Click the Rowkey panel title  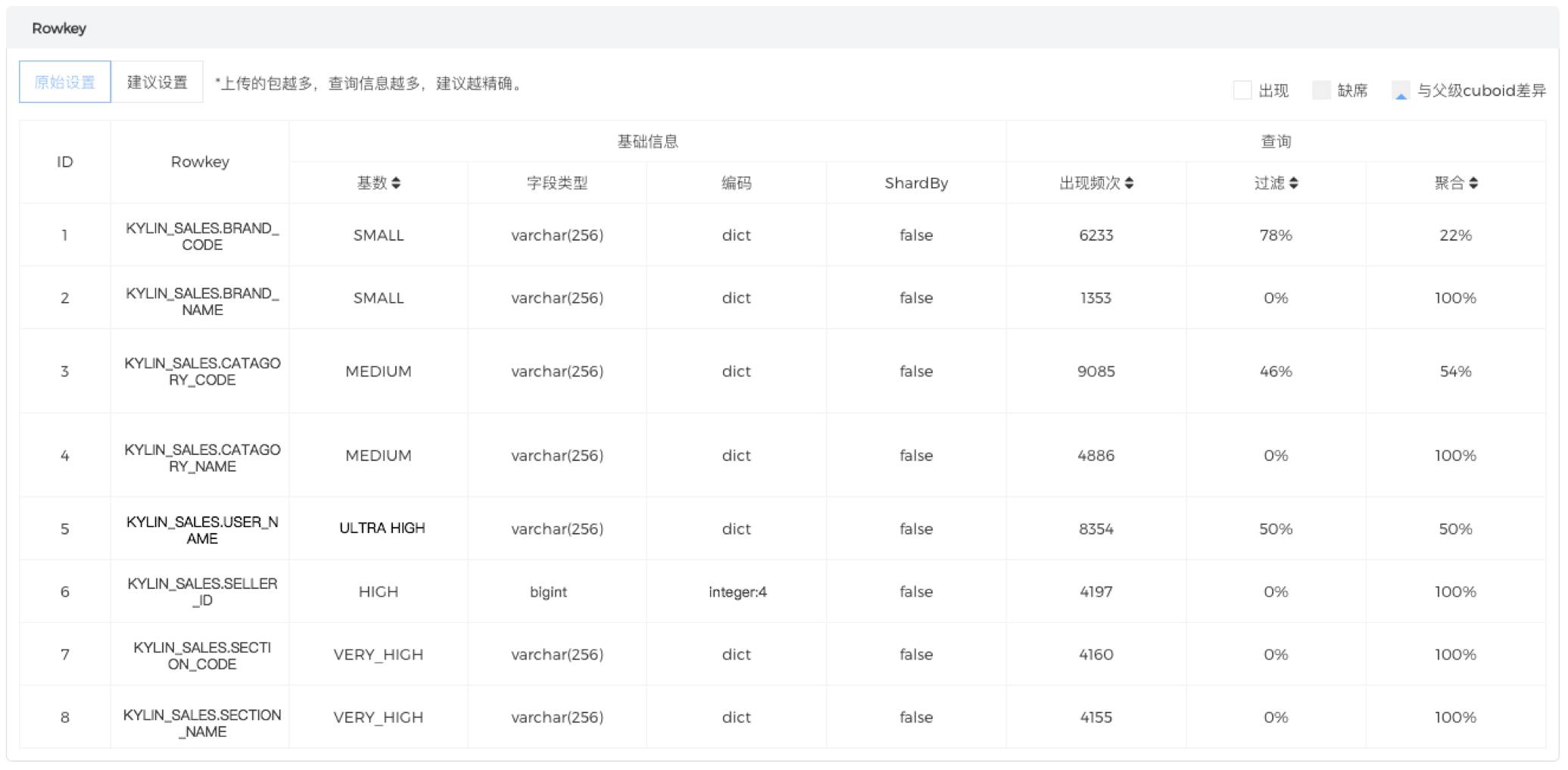coord(59,28)
